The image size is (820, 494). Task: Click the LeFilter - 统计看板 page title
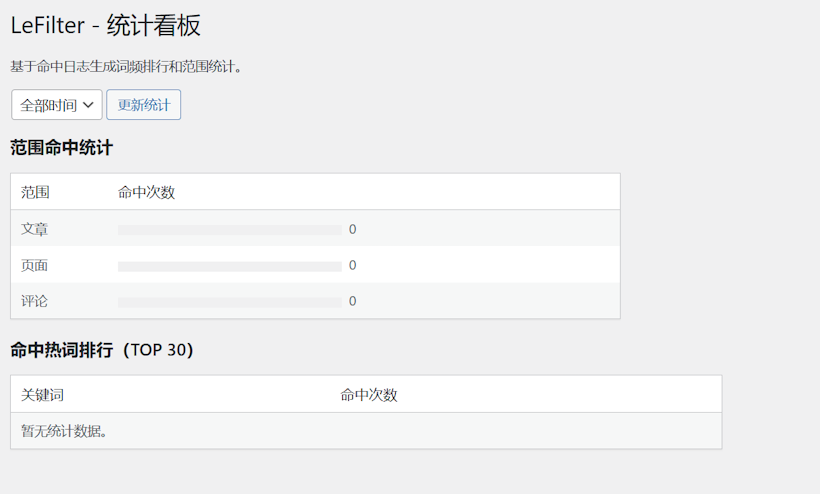106,26
